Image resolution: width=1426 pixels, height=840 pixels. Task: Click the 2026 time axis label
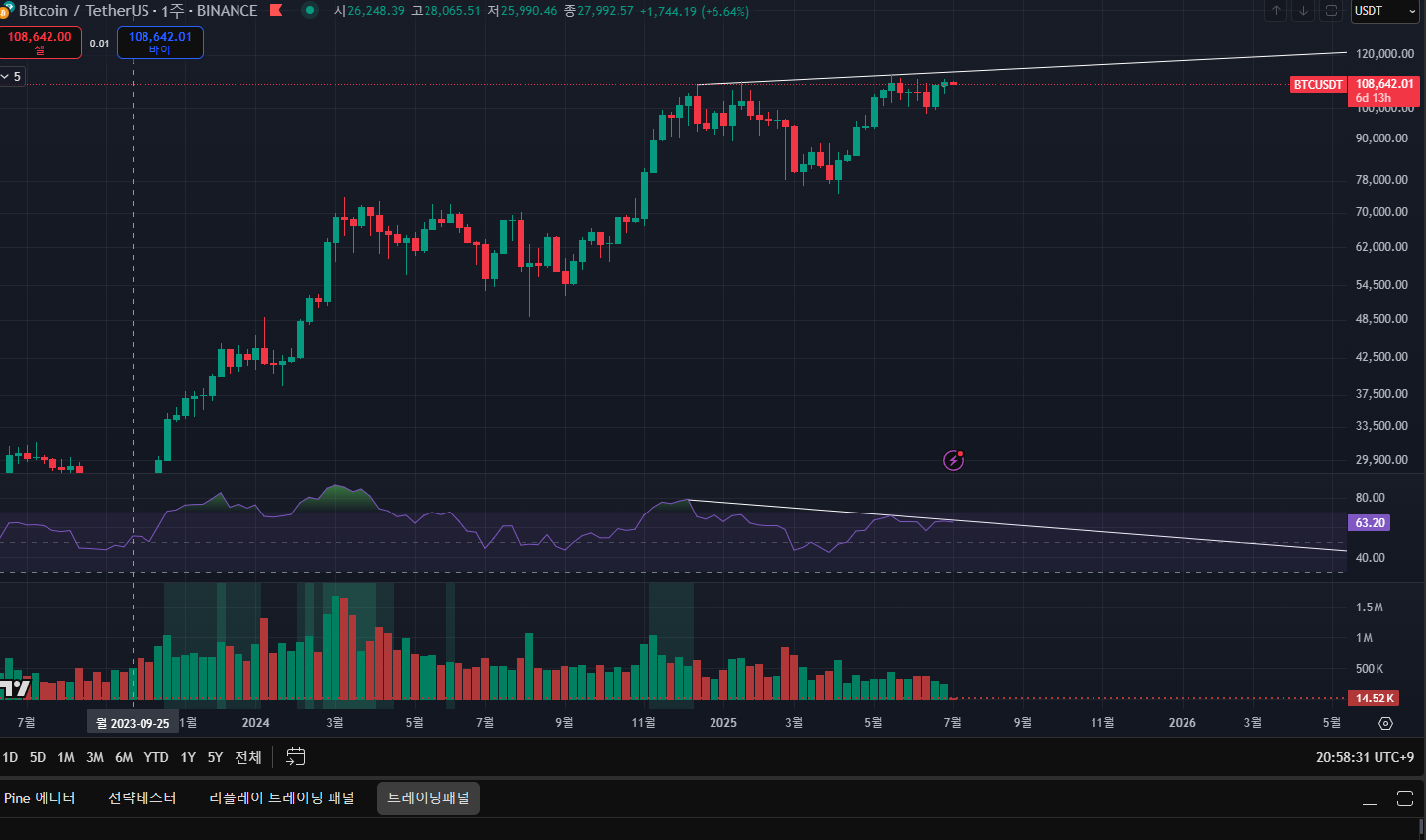(1182, 723)
